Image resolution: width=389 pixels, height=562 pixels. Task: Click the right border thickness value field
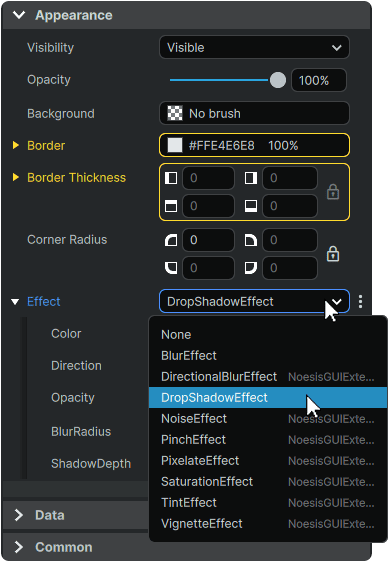pos(290,178)
